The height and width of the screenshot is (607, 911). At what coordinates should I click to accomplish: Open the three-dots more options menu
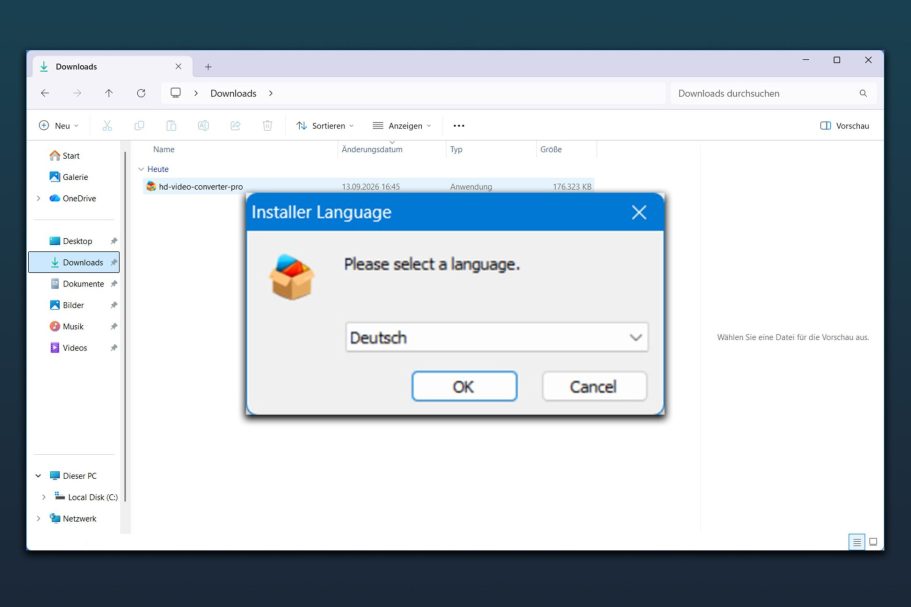(x=458, y=125)
